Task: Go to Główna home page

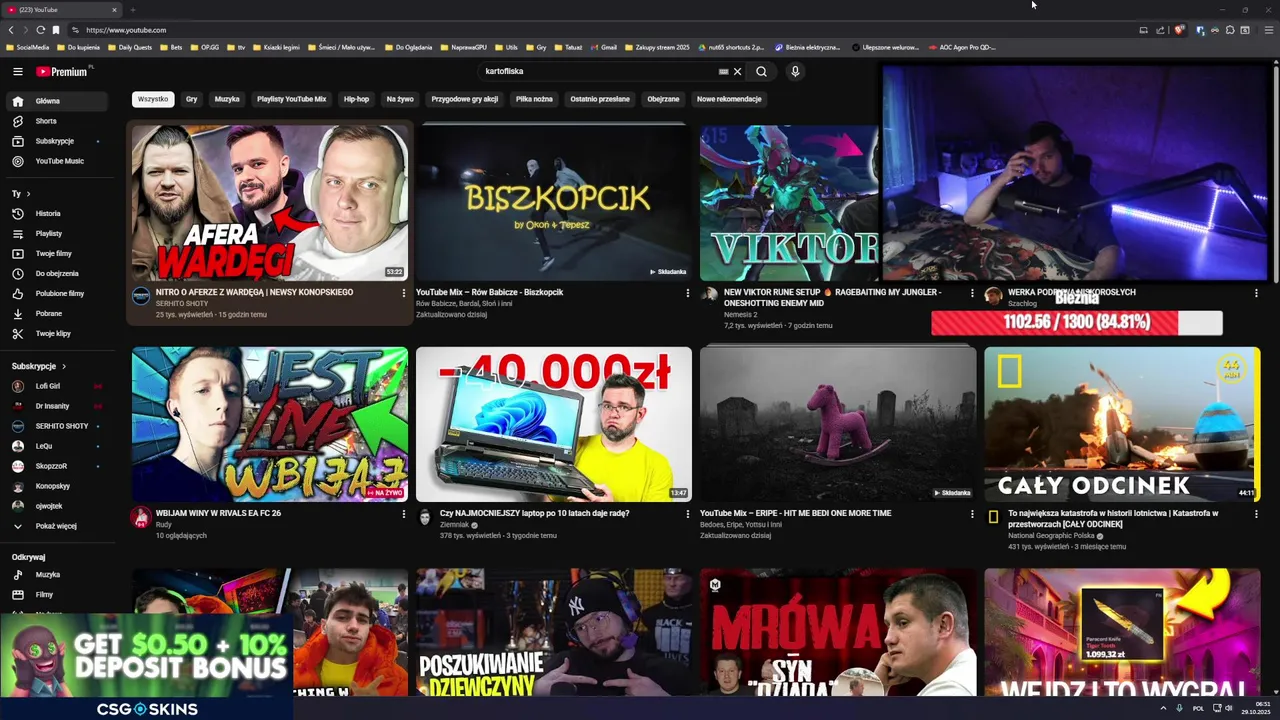Action: pyautogui.click(x=58, y=101)
